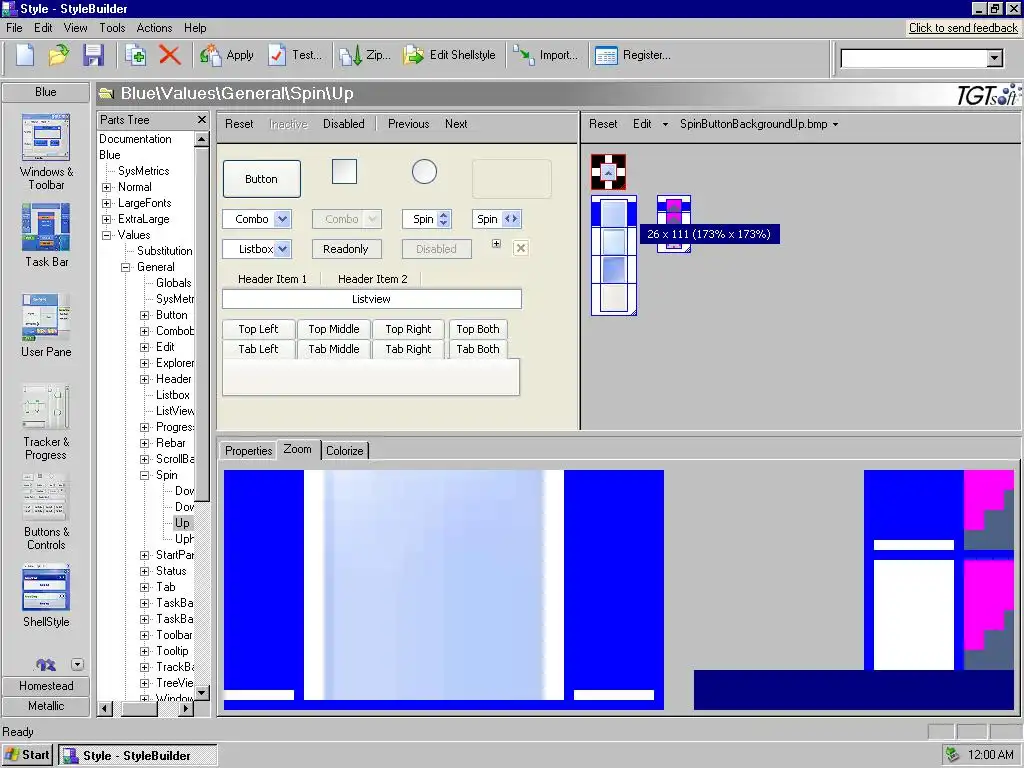Click the Open folder toolbar icon
This screenshot has height=768, width=1024.
coord(59,55)
